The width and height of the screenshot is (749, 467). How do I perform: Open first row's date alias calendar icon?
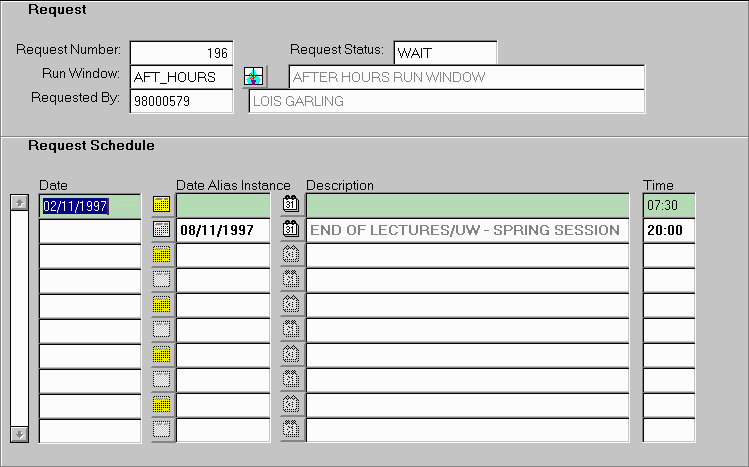[291, 205]
